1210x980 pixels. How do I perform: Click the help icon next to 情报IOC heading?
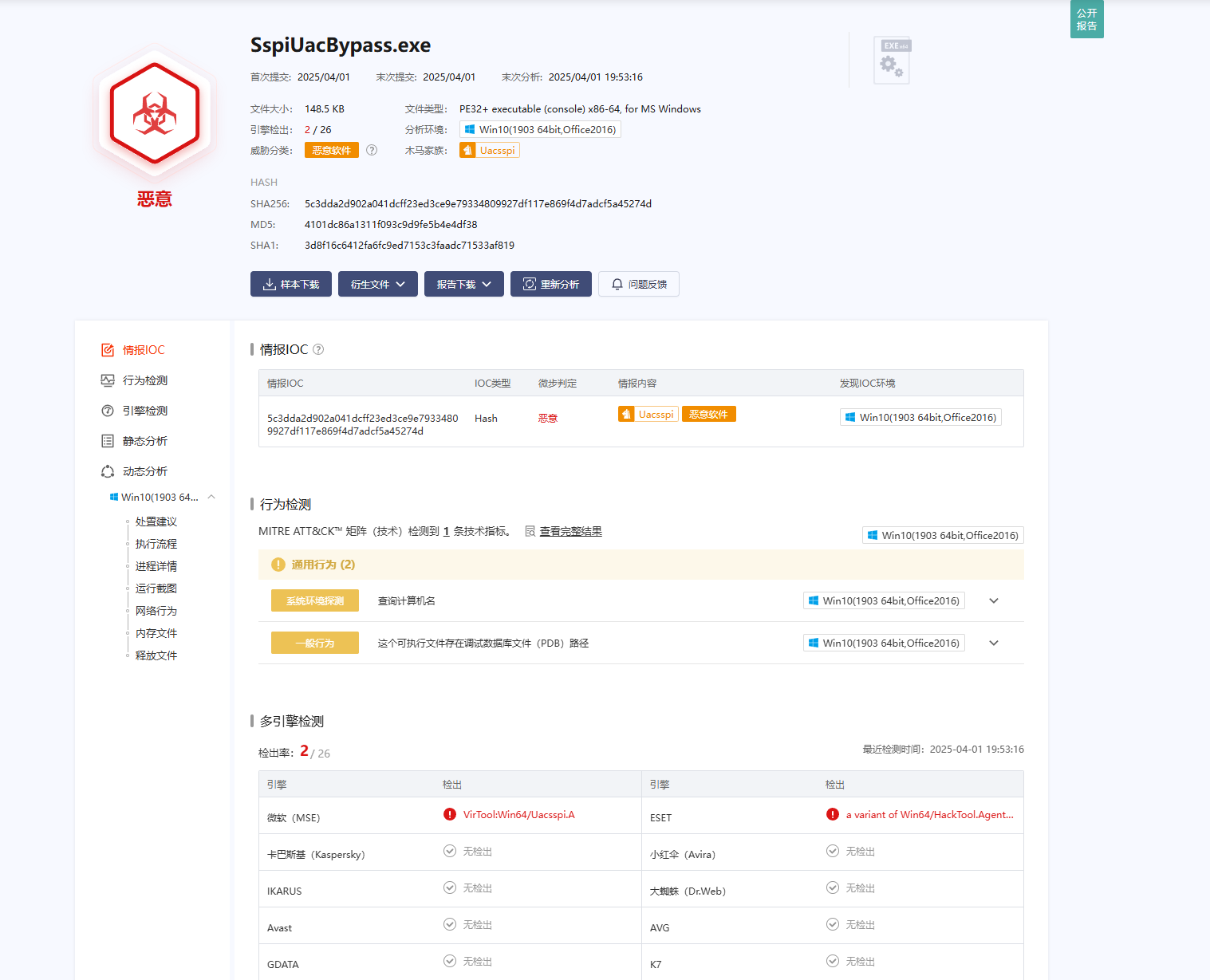[x=318, y=349]
